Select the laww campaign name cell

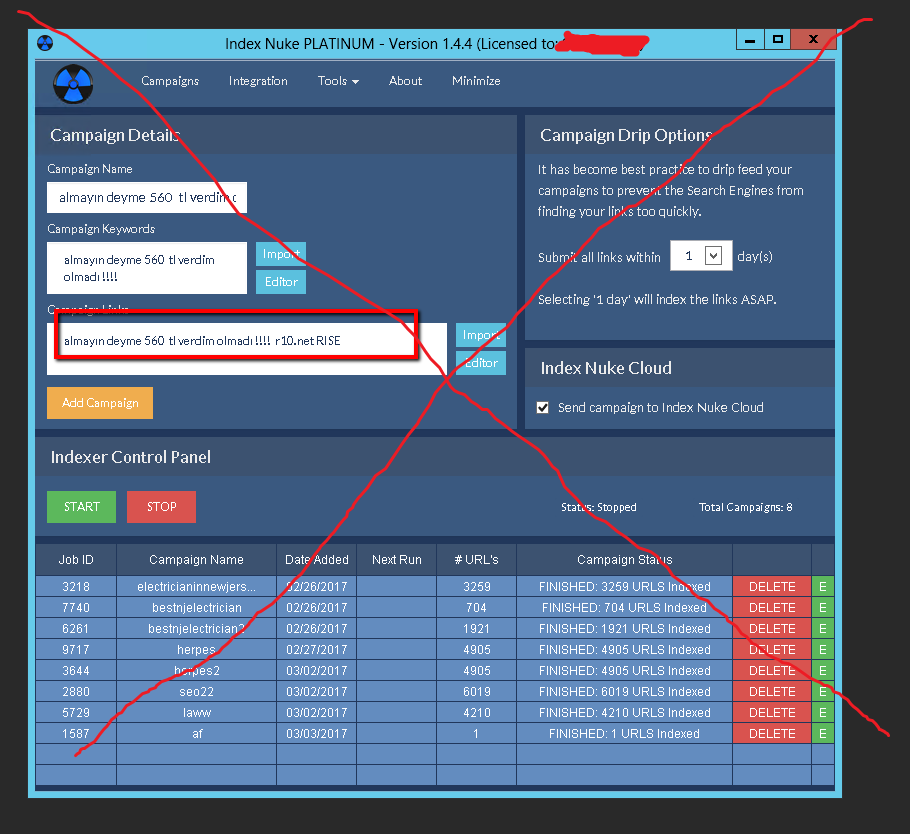(196, 712)
